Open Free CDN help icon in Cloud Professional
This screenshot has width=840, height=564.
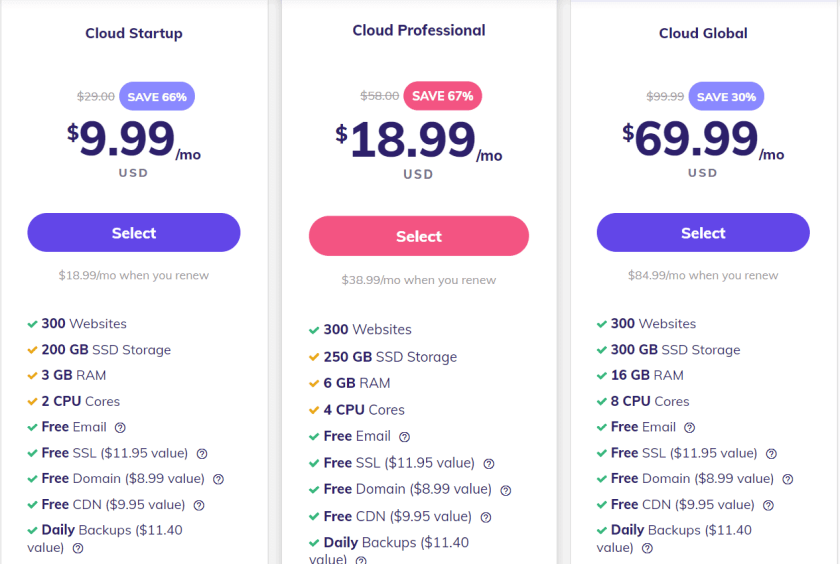(x=486, y=517)
